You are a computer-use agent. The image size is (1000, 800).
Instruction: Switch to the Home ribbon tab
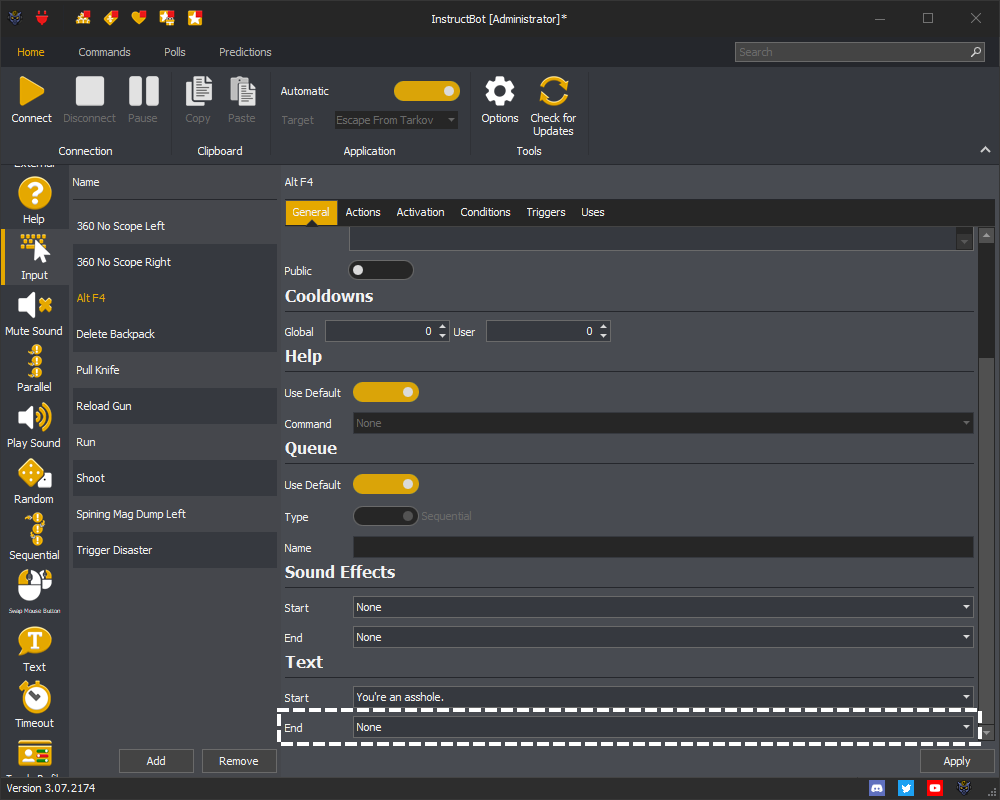(31, 52)
